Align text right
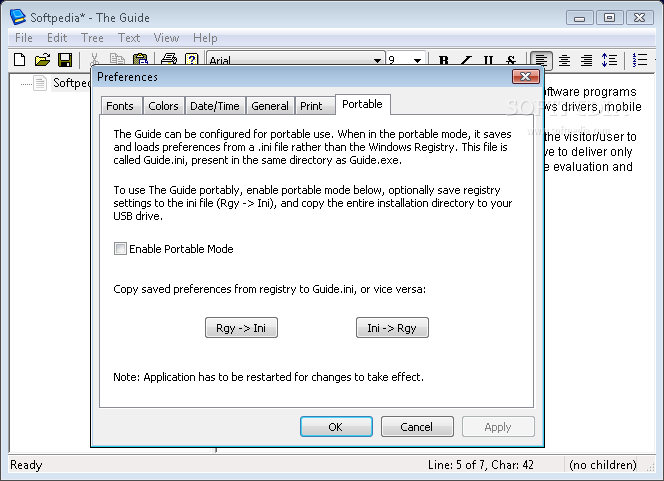664x481 pixels. (x=587, y=61)
